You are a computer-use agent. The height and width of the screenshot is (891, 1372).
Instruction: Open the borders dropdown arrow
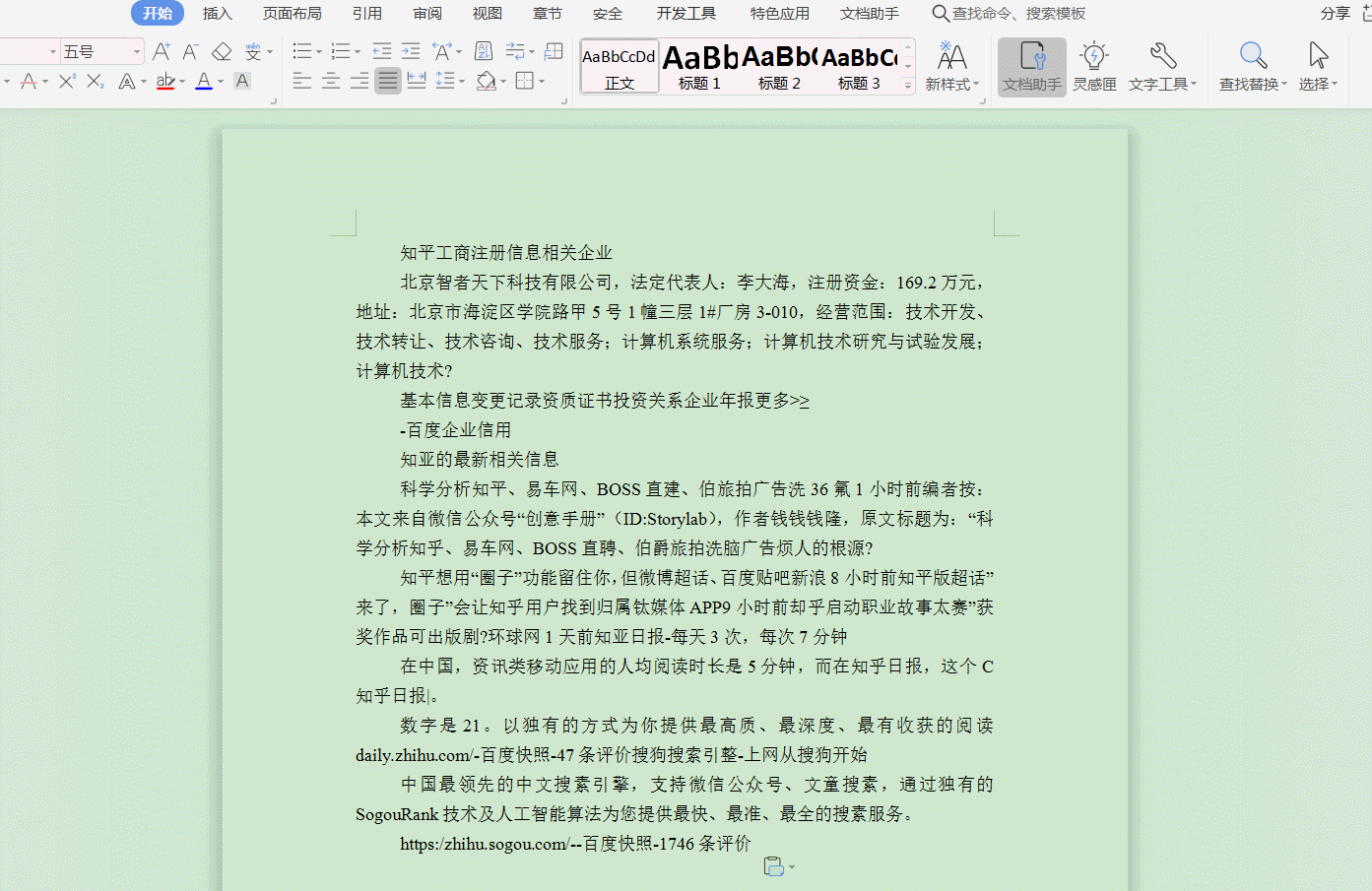(541, 82)
